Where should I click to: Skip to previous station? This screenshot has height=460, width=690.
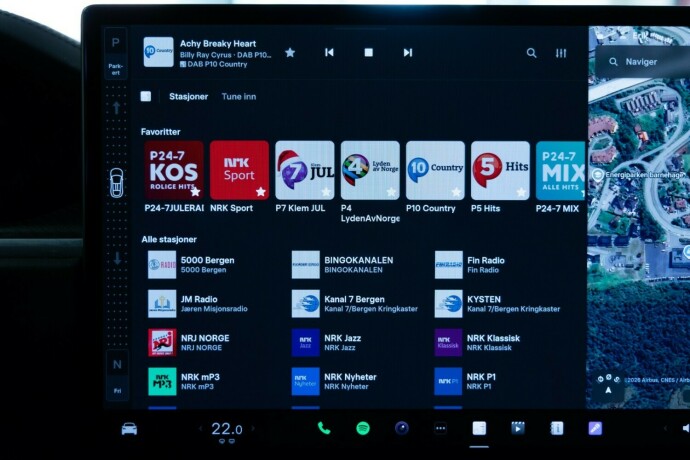329,52
